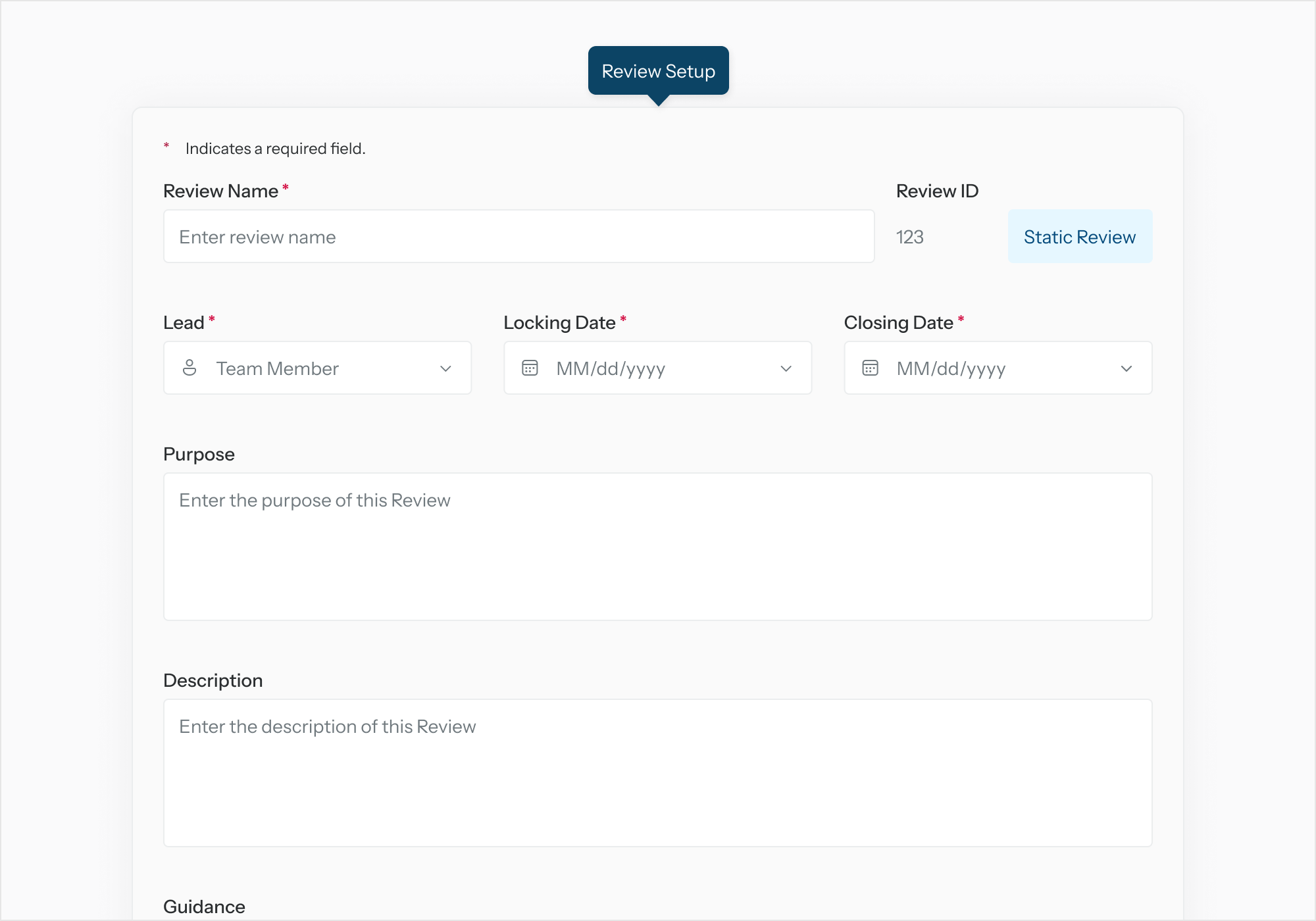This screenshot has width=1316, height=921.
Task: Click into the Description text area
Action: pyautogui.click(x=657, y=772)
